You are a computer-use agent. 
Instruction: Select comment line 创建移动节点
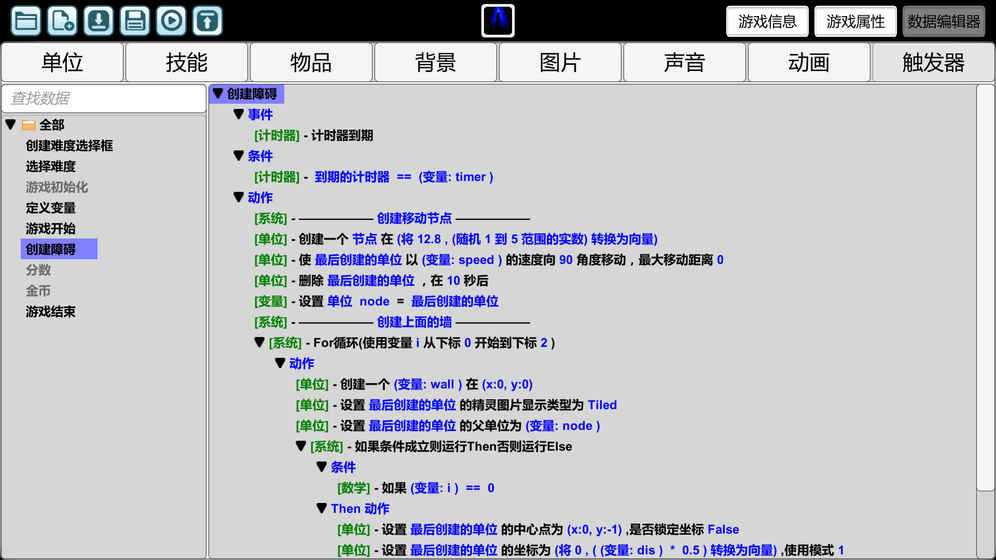coord(392,218)
